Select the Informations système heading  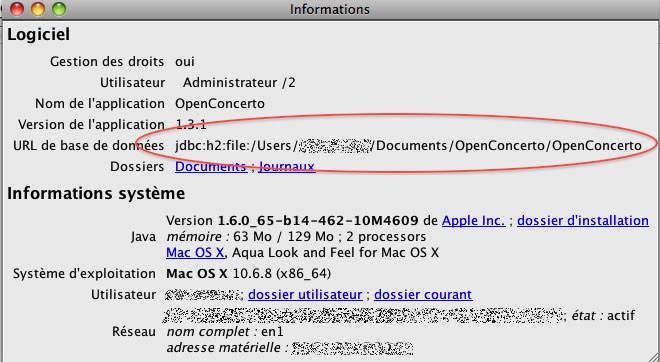[96, 193]
